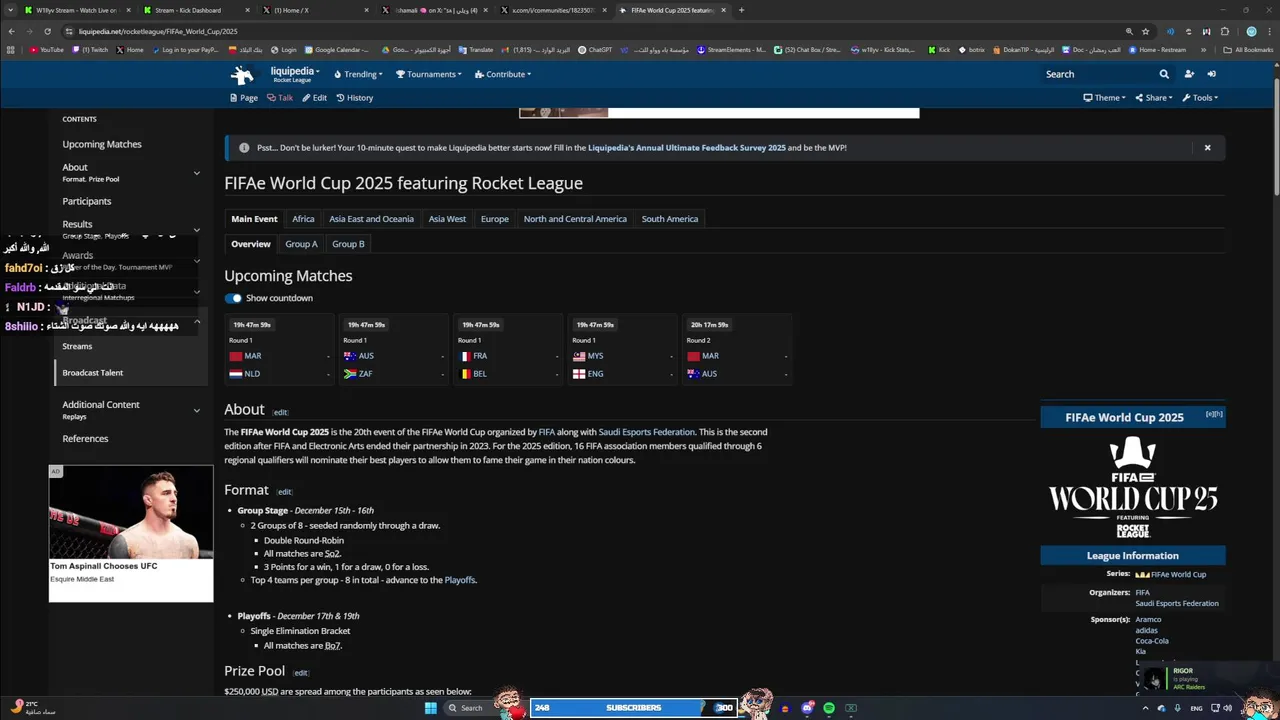Expand the About section in contents
Viewport: 1280px width, 720px height.
[196, 173]
